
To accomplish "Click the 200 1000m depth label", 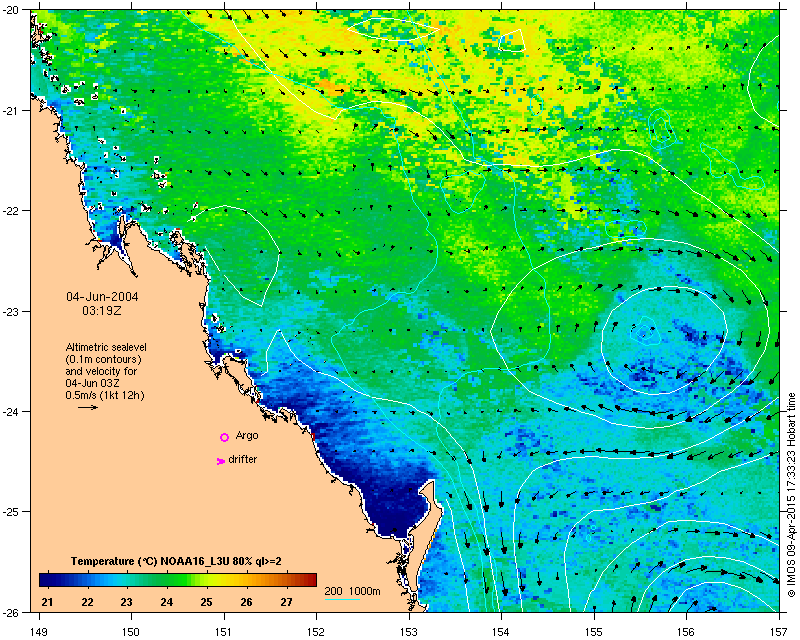I will pos(353,592).
